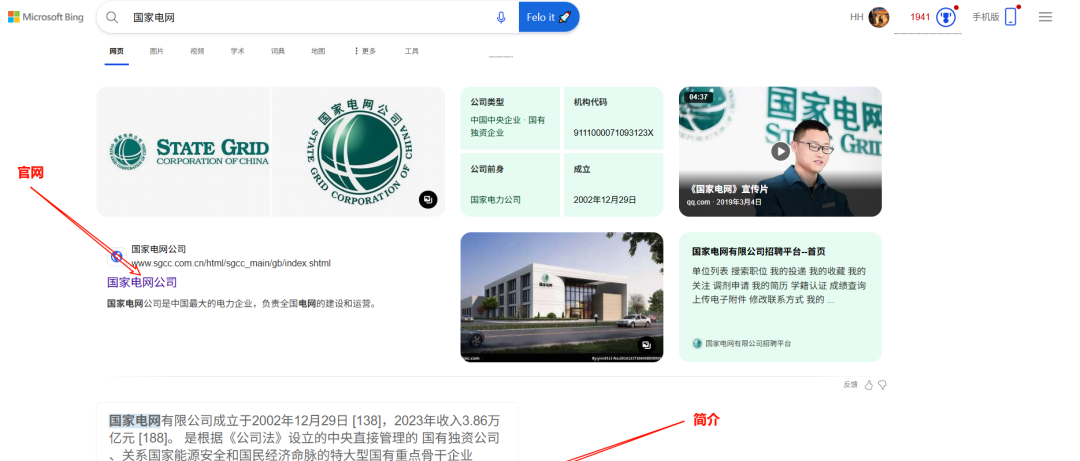
Task: Click the Microsoft Bing logo
Action: pos(45,17)
